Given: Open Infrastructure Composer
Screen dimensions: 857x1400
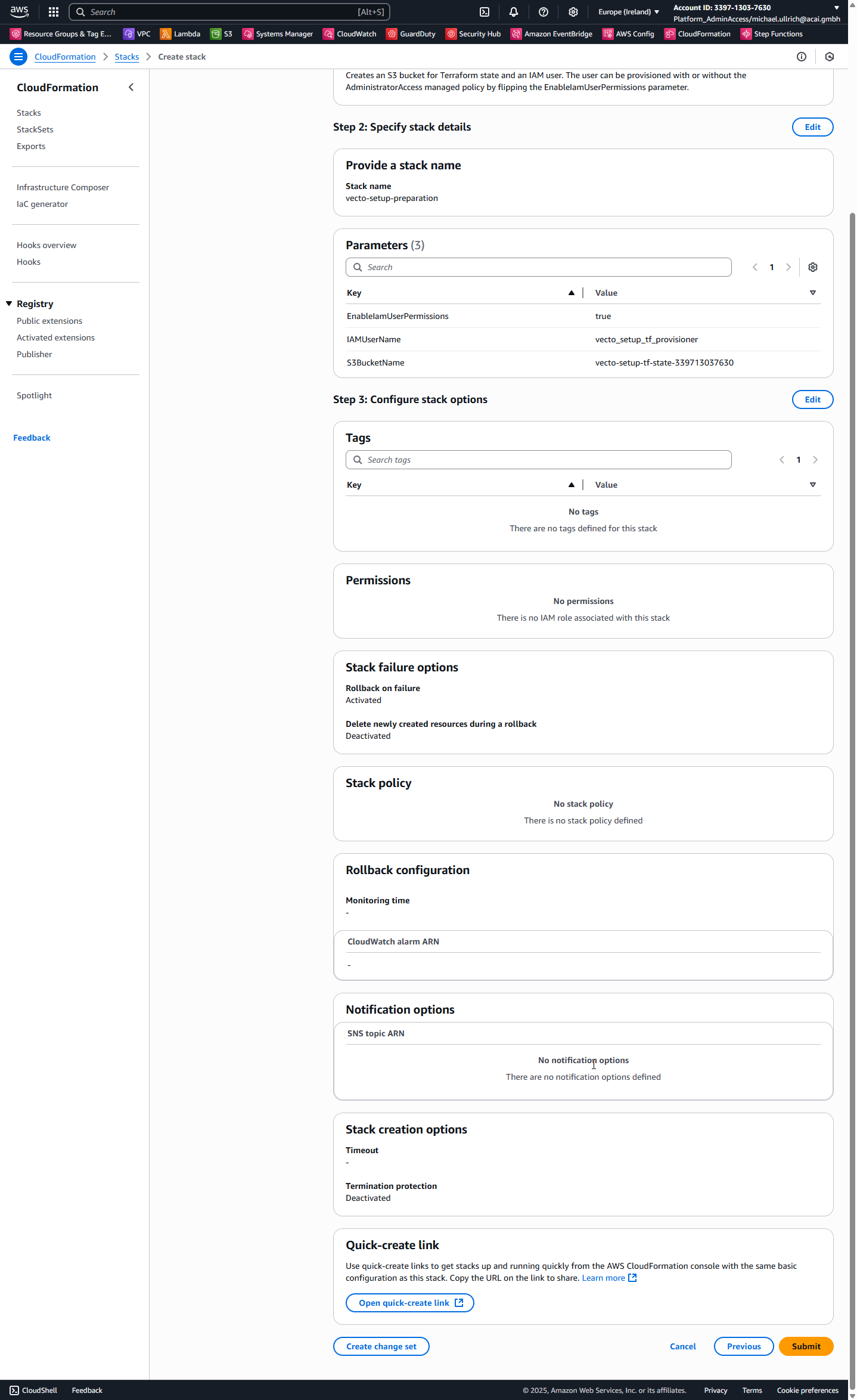Looking at the screenshot, I should [63, 187].
